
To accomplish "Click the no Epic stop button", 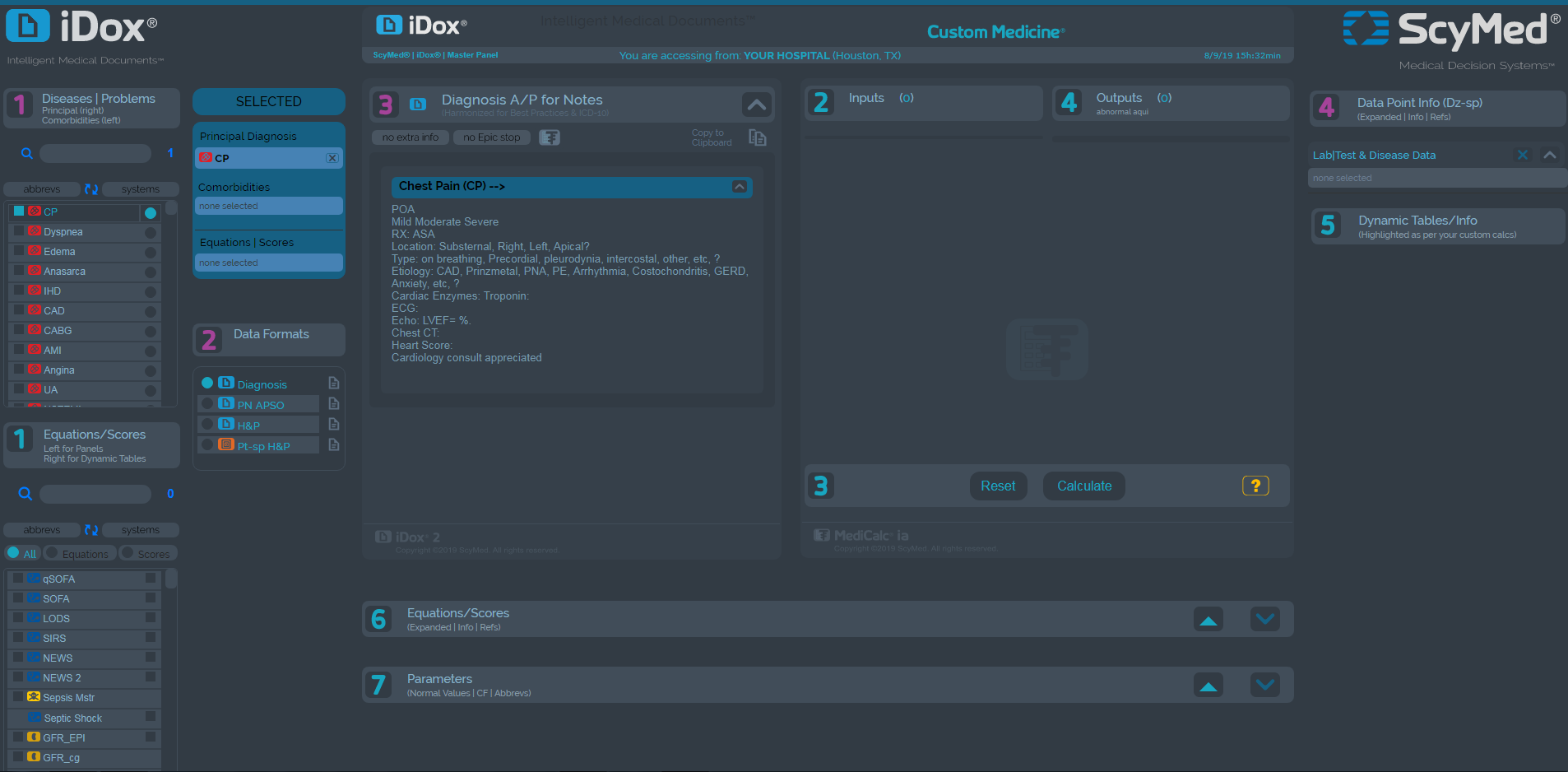I will tap(491, 137).
